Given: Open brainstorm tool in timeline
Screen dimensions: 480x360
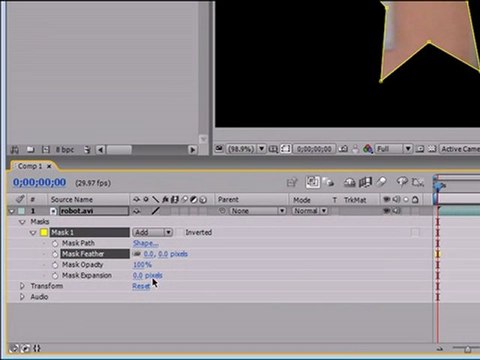Looking at the screenshot, I should [402, 182].
